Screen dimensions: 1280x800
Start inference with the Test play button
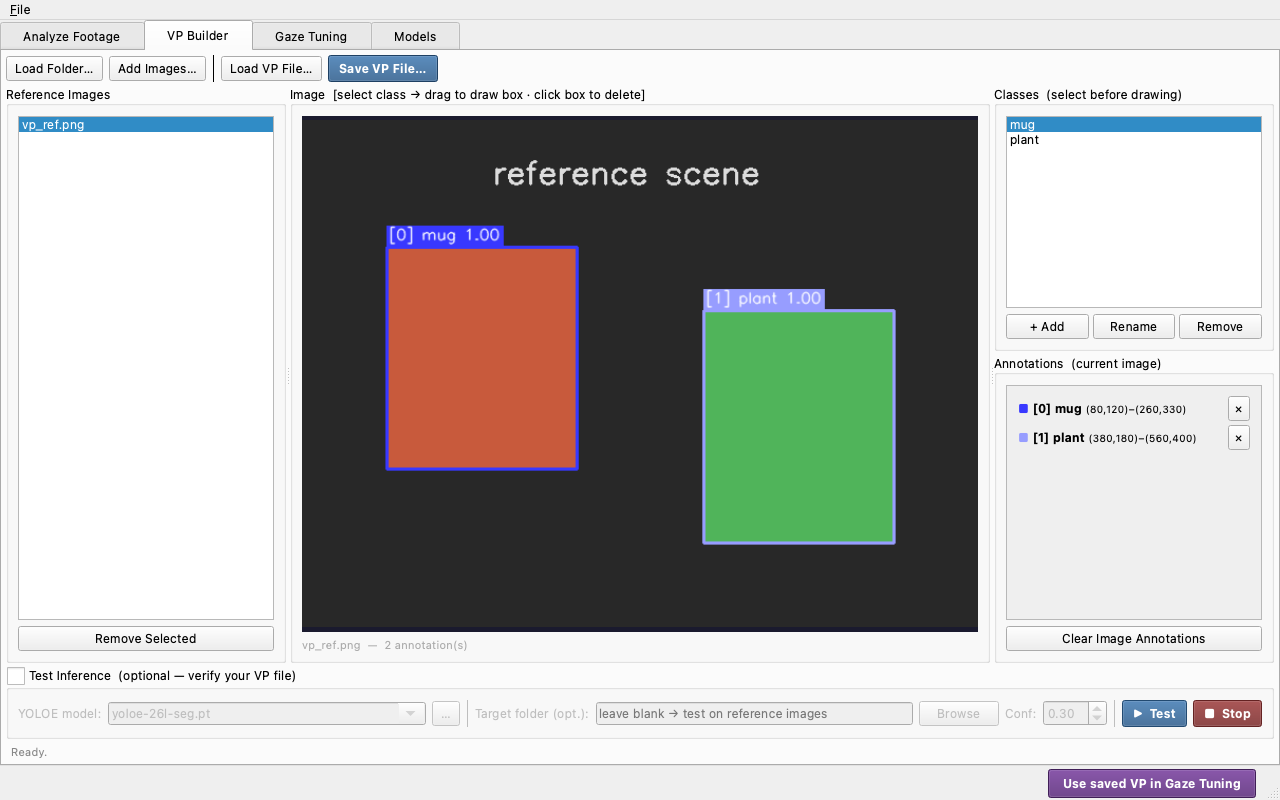click(1154, 713)
